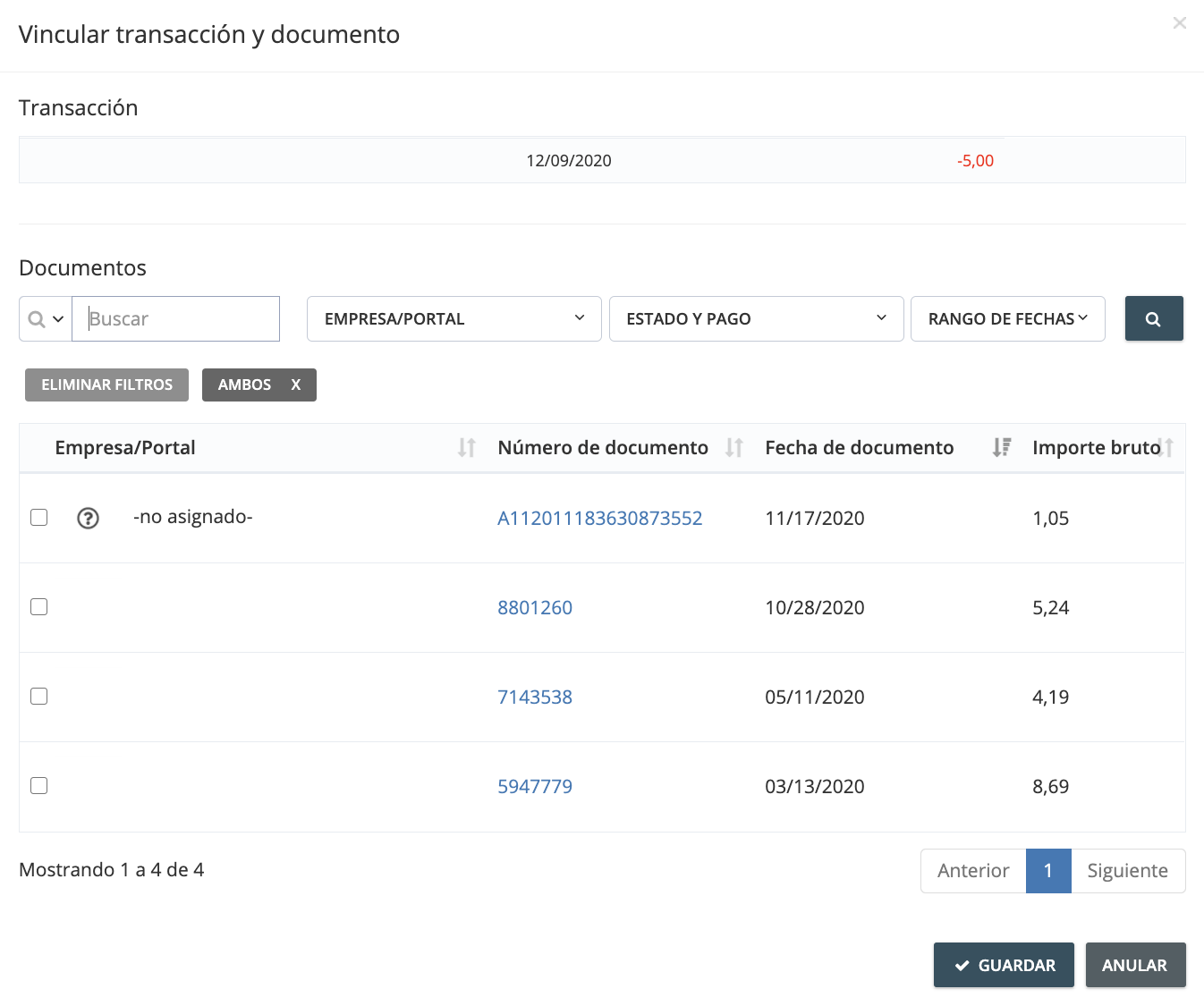Screen dimensions: 1204x1006
Task: Focus the Buscar search field
Action: click(176, 318)
